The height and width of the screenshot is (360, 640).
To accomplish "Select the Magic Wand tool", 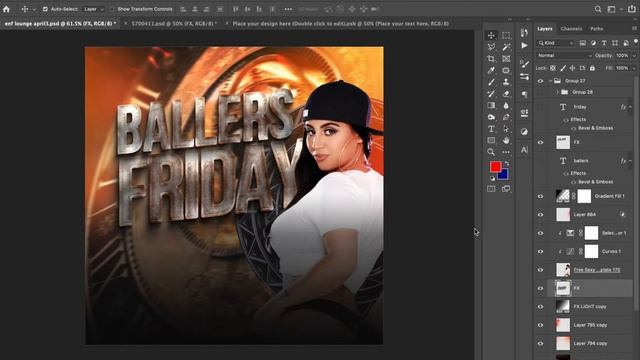I will tap(506, 47).
